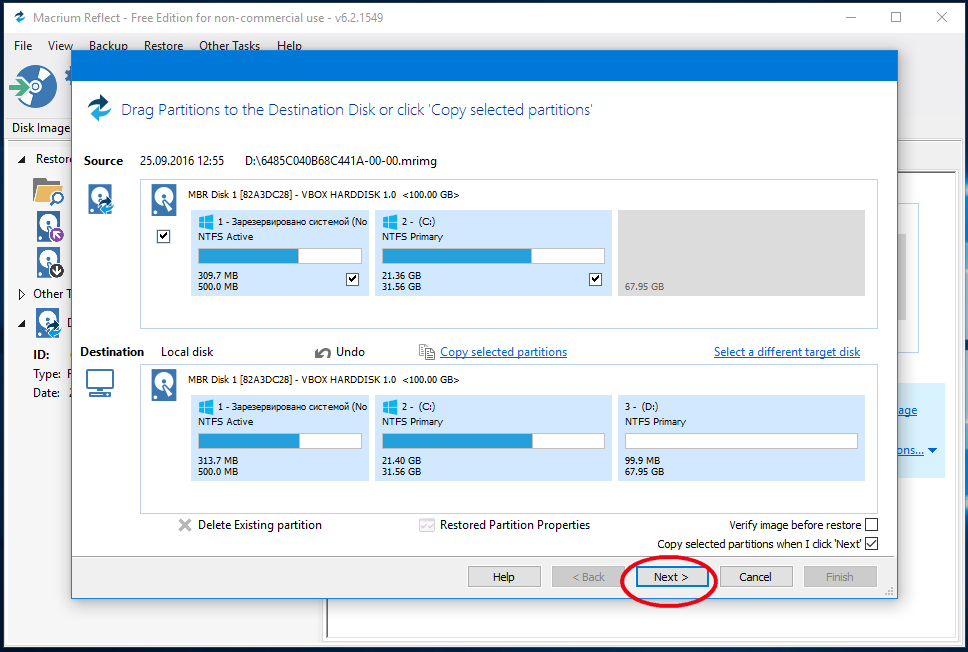Click Macrium Reflect title bar logo
The height and width of the screenshot is (652, 968).
(20, 17)
